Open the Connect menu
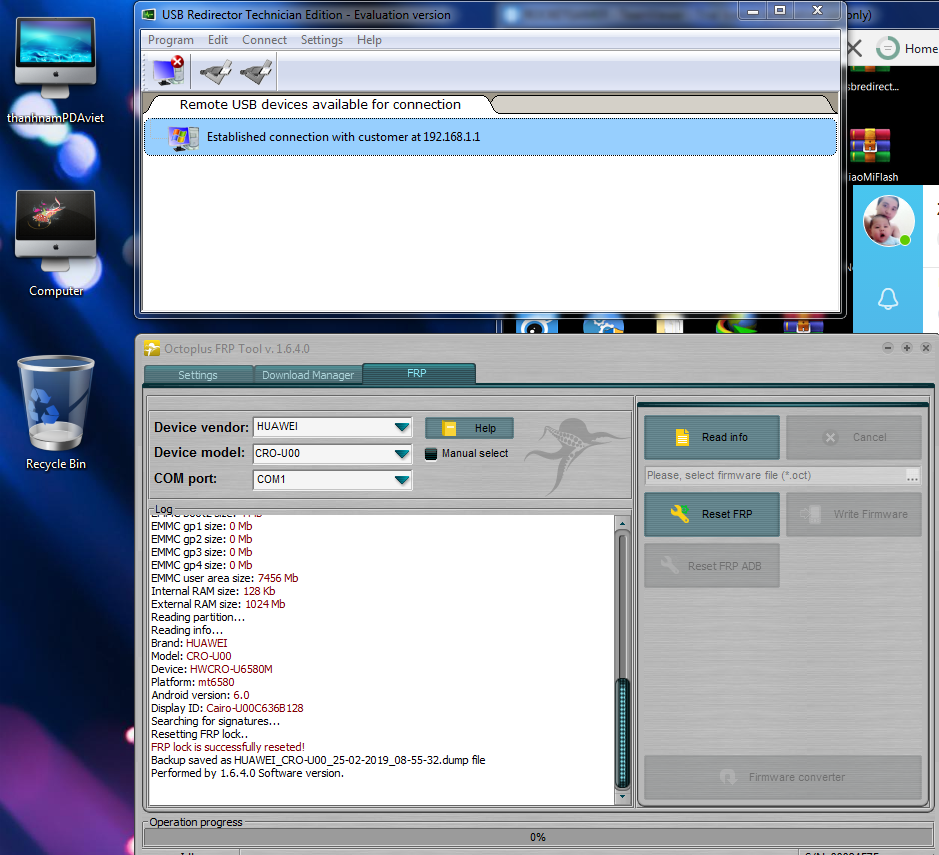 tap(264, 40)
